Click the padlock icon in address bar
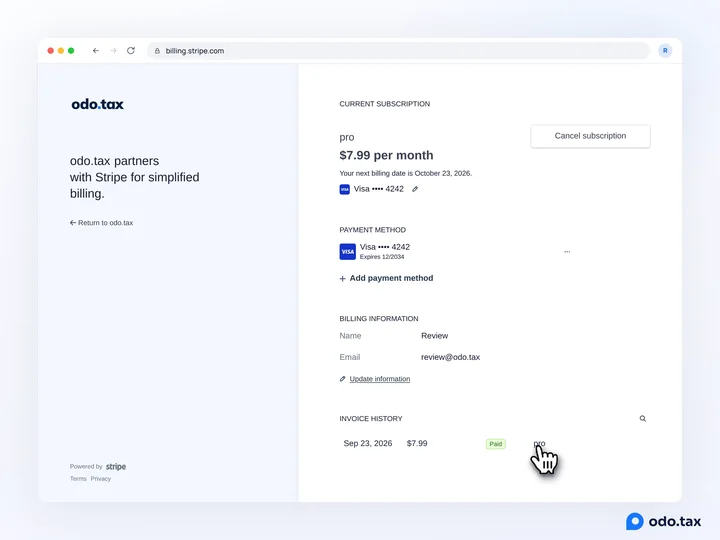 [157, 51]
